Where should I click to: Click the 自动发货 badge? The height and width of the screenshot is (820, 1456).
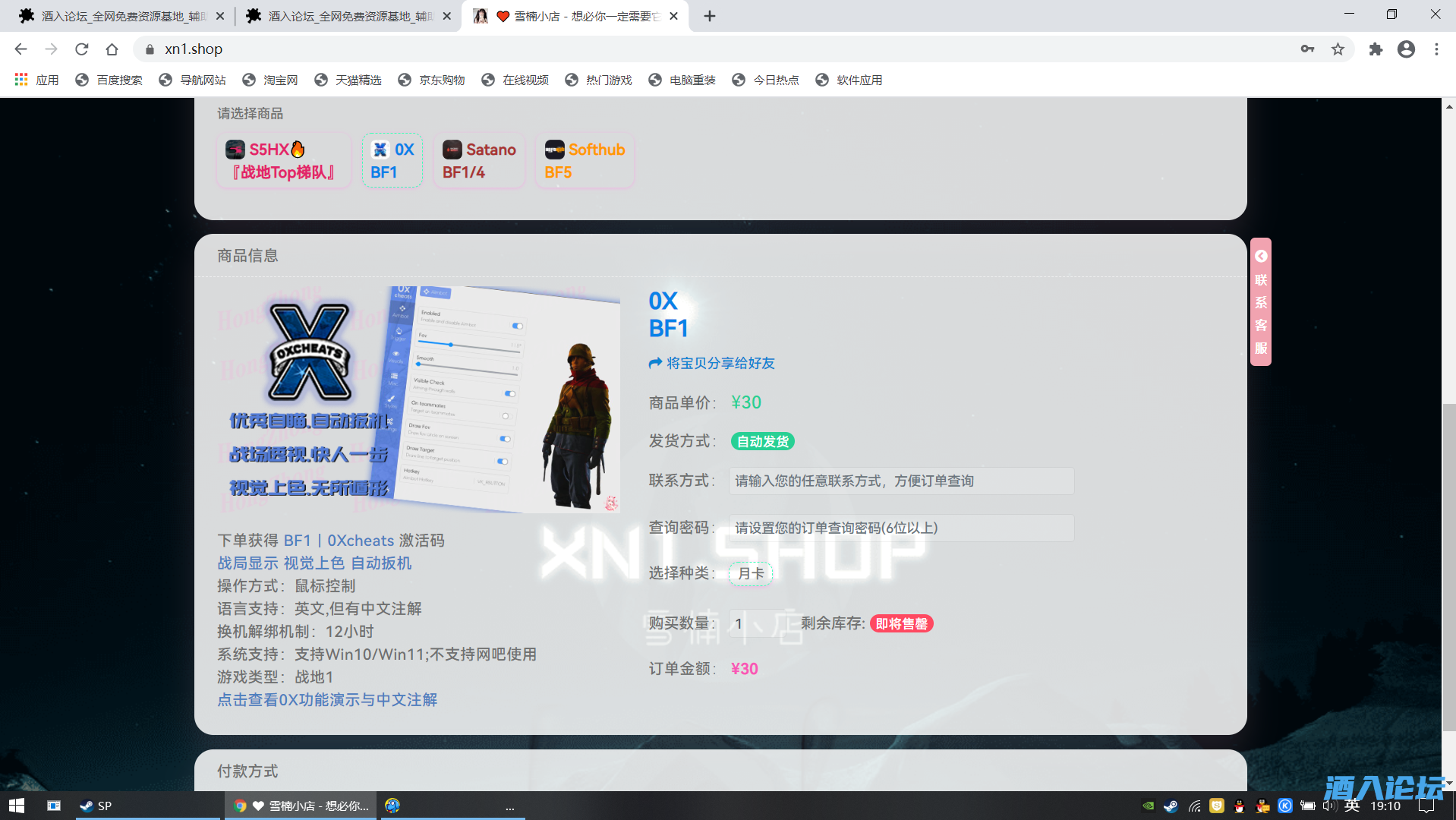763,442
